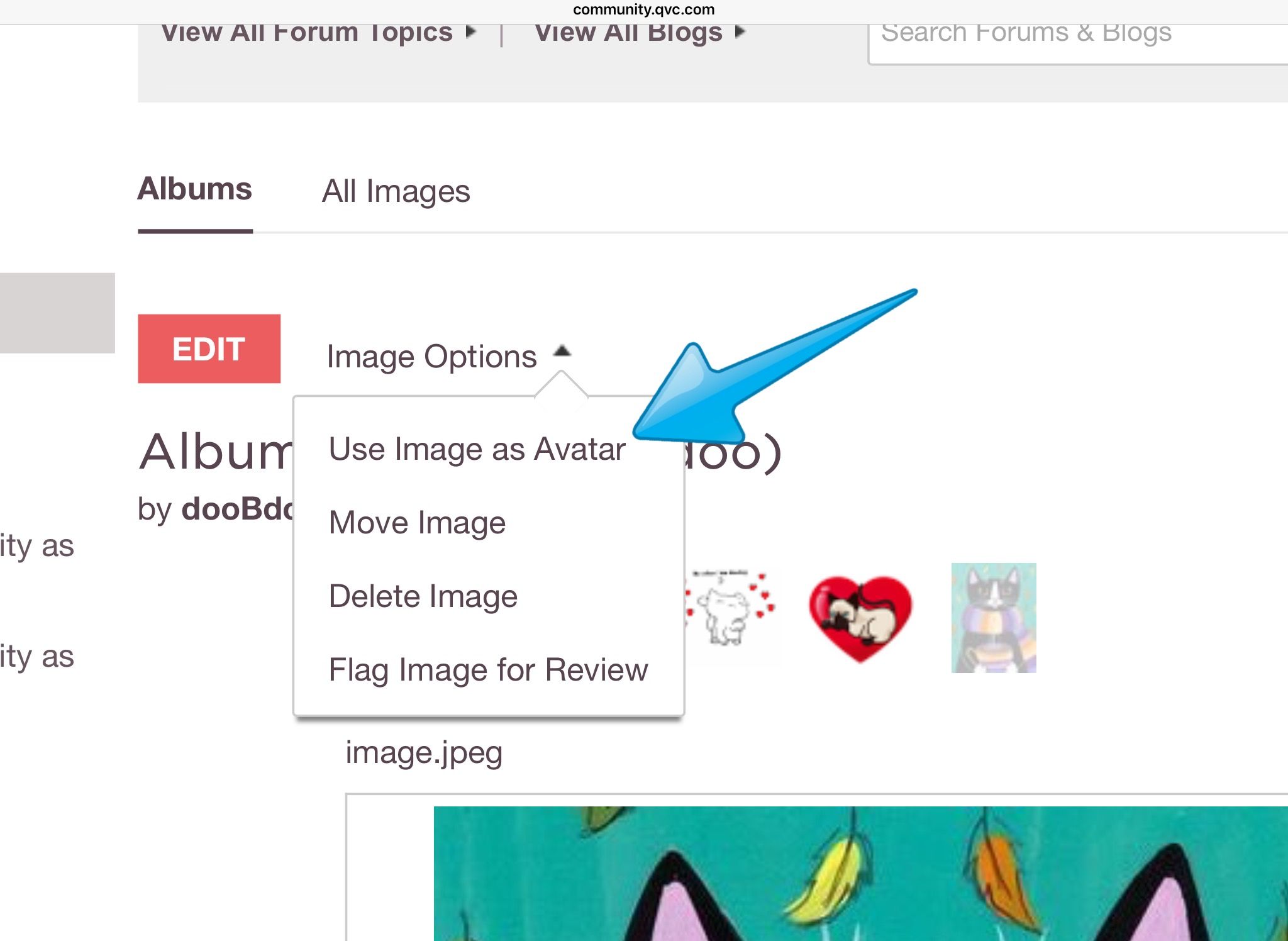Screen dimensions: 1288x941
Task: Collapse the Image Options dropdown label
Action: pyautogui.click(x=431, y=357)
